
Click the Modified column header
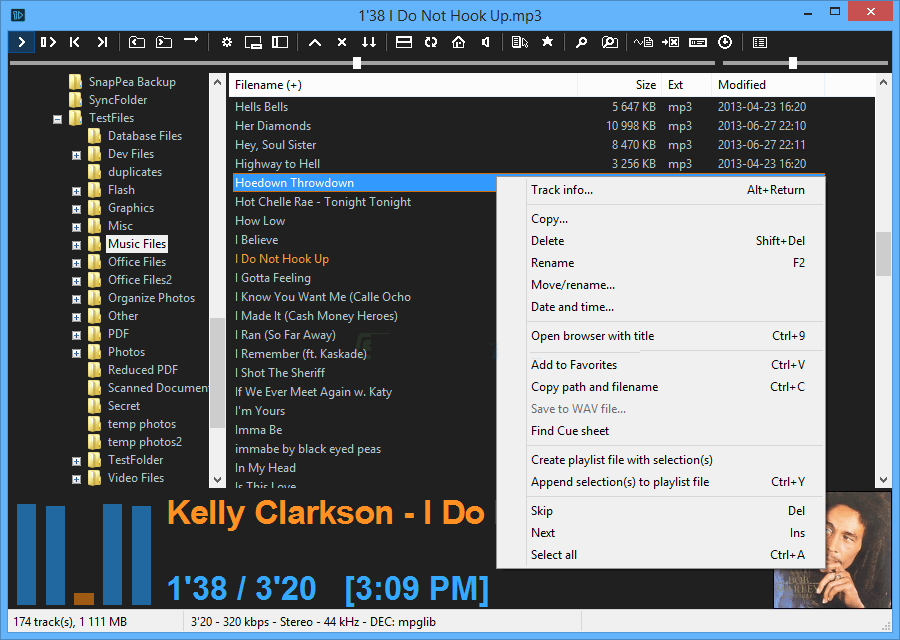pyautogui.click(x=742, y=85)
